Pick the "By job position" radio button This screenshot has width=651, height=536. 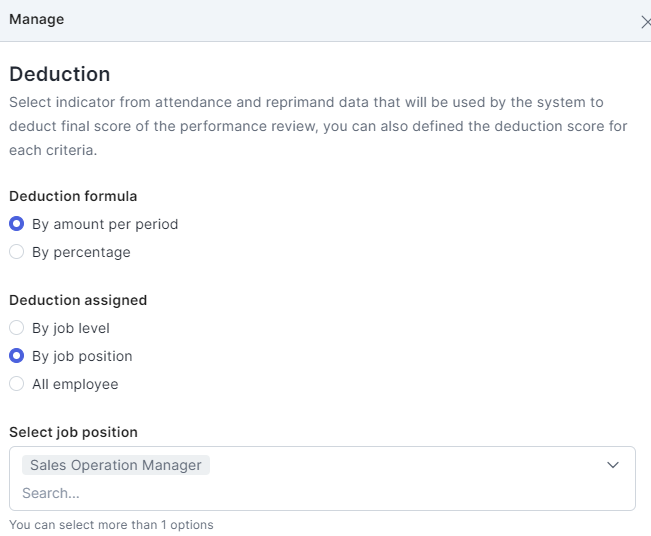(x=17, y=356)
